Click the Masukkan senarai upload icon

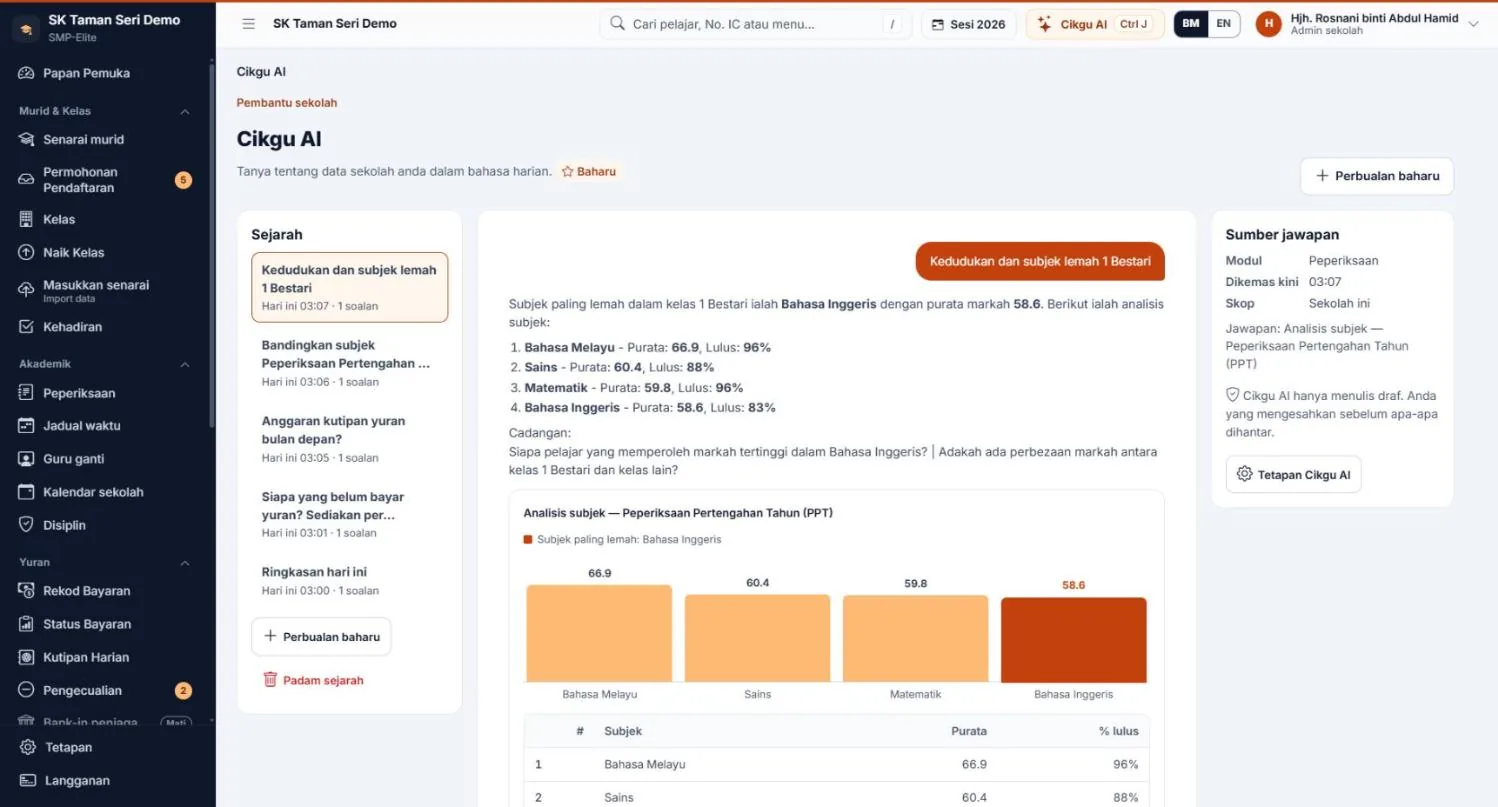[27, 290]
